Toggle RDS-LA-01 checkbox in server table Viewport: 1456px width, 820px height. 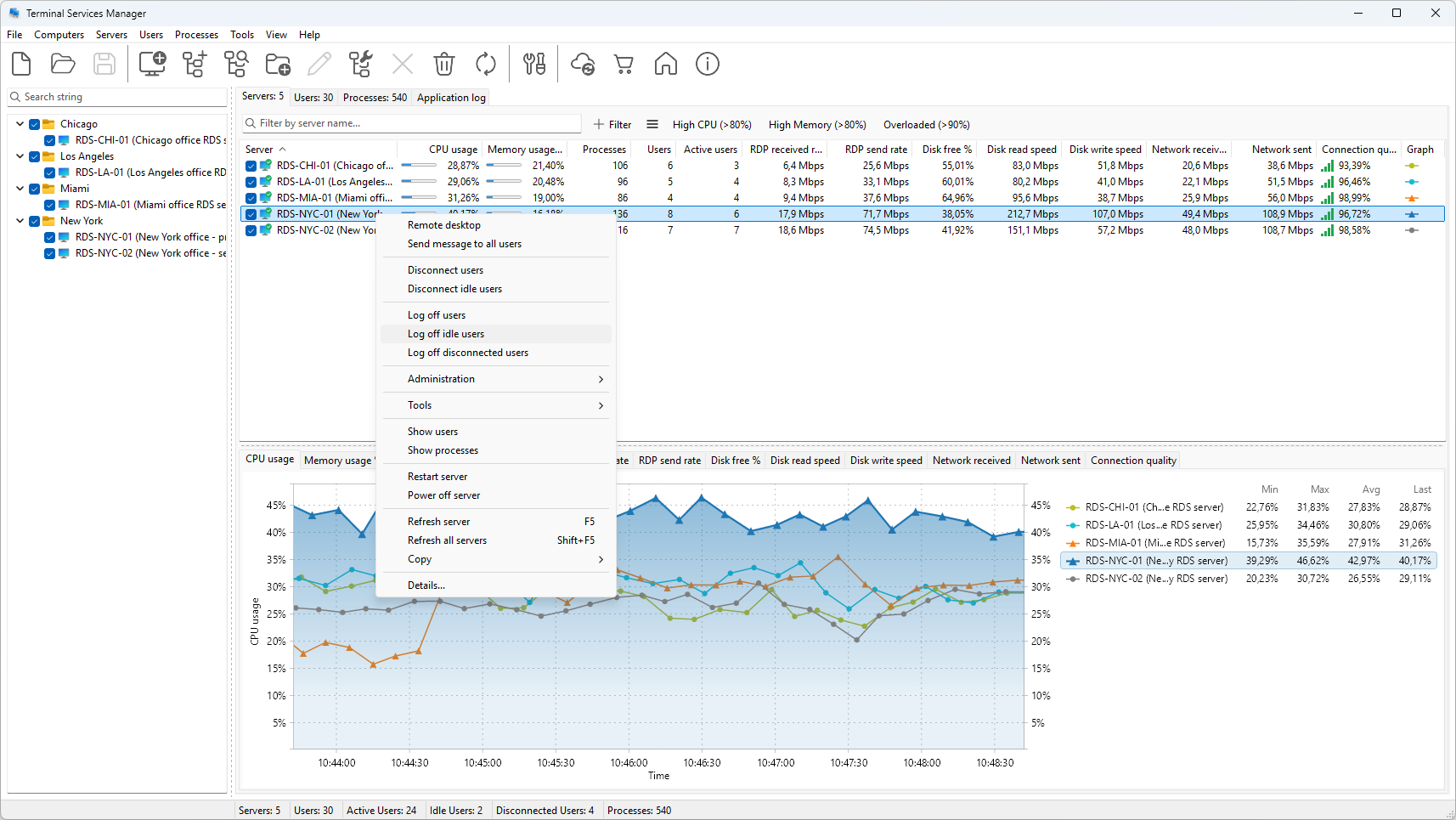pos(251,182)
